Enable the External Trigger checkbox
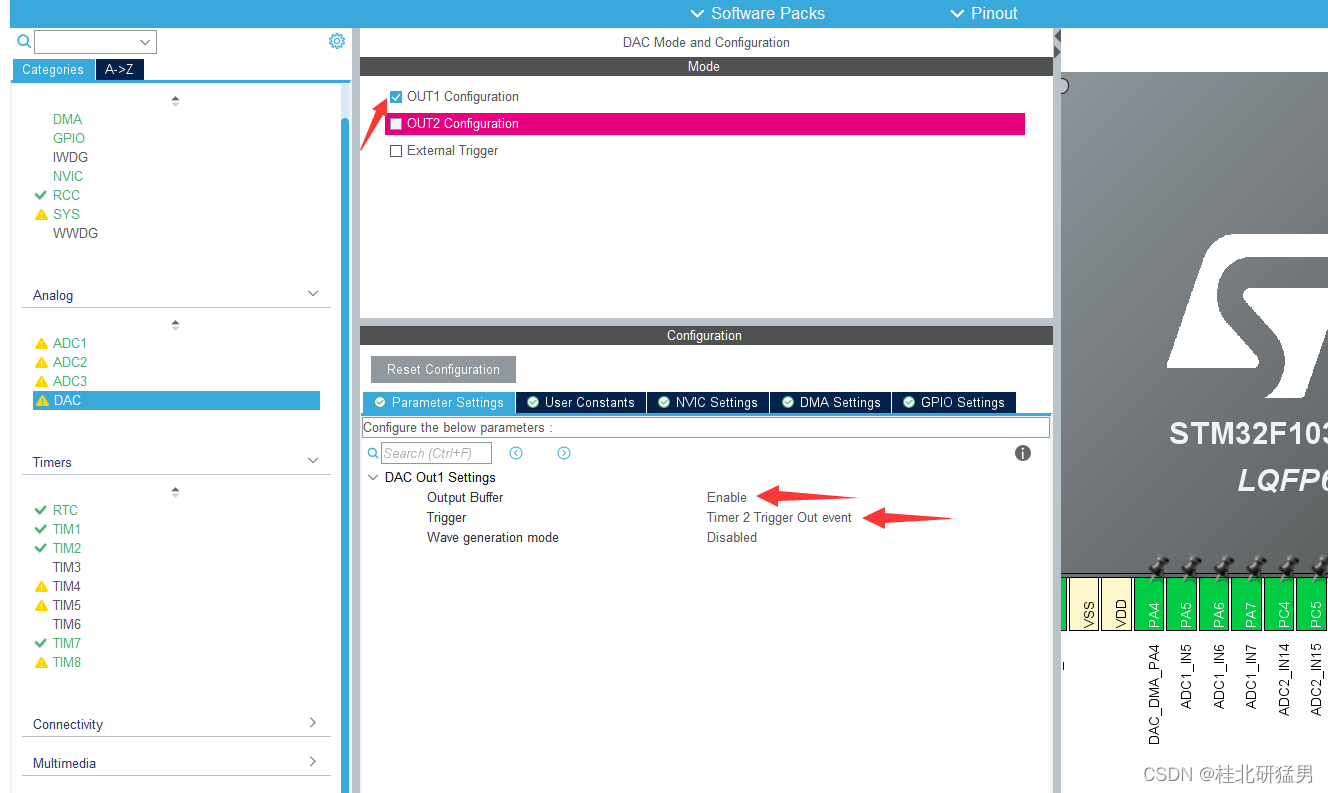Image resolution: width=1328 pixels, height=793 pixels. click(396, 151)
